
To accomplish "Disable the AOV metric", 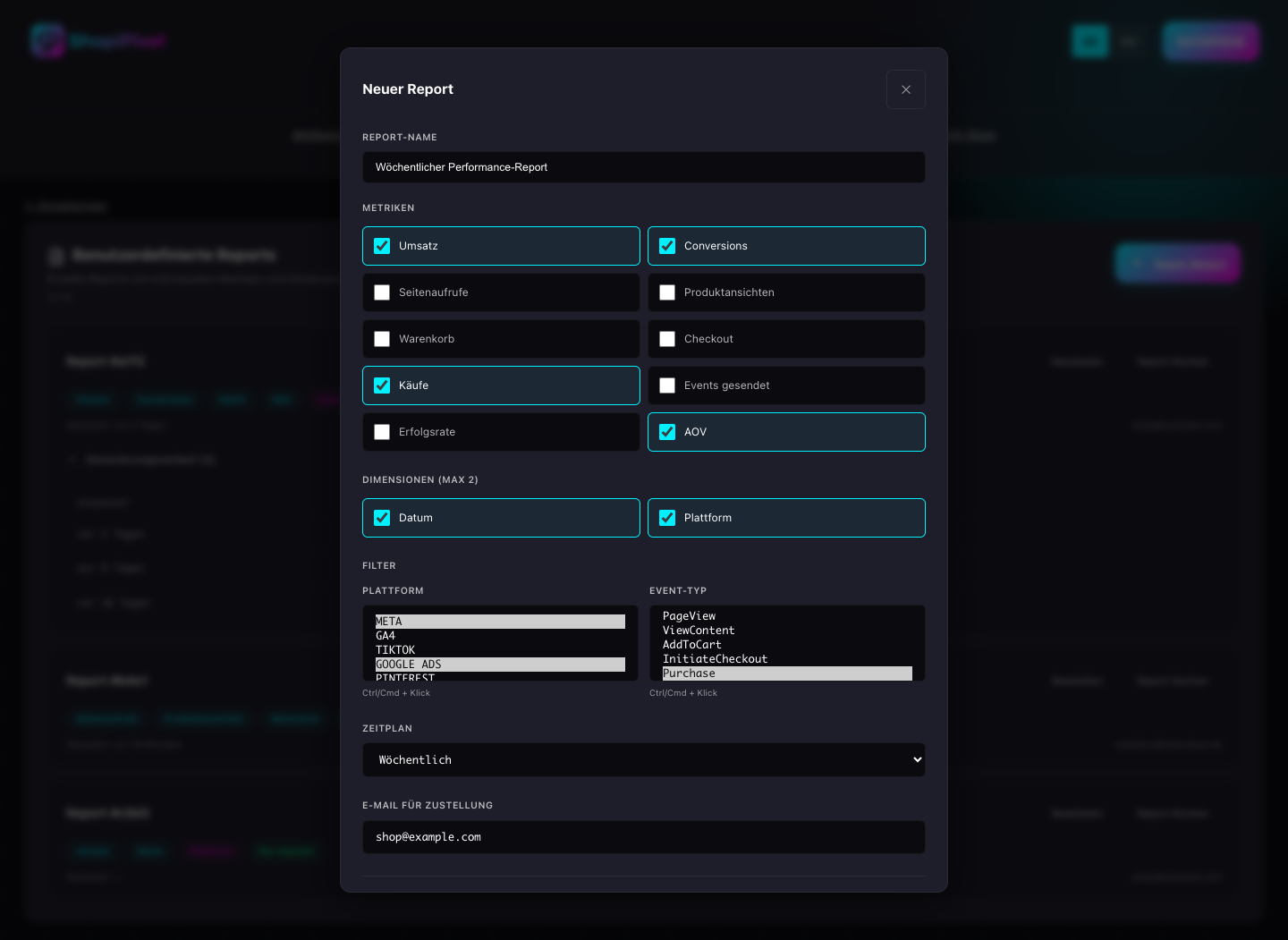I will (x=667, y=432).
